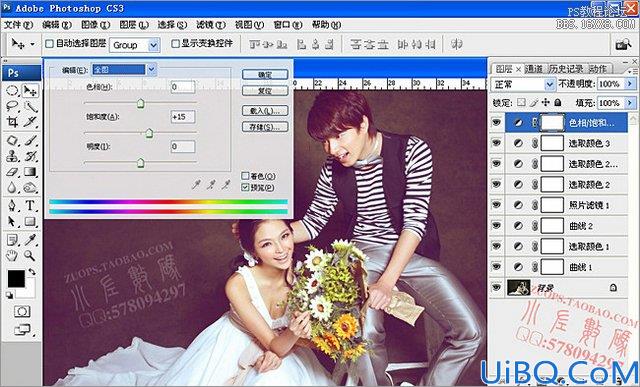640x387 pixels.
Task: Open the 滤镜 menu
Action: pos(210,25)
